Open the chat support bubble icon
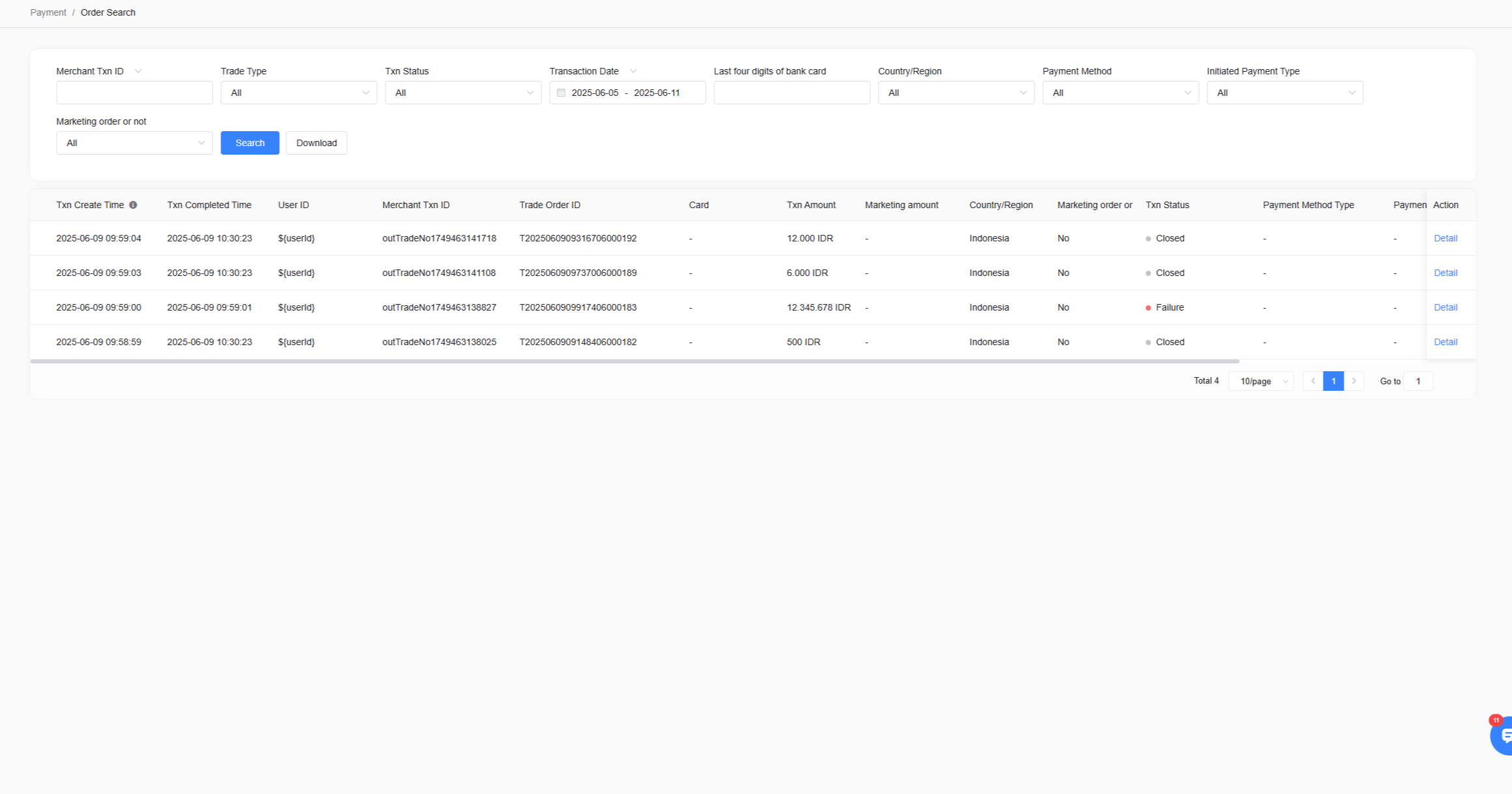Screen dimensions: 1512x794 click(x=1502, y=735)
